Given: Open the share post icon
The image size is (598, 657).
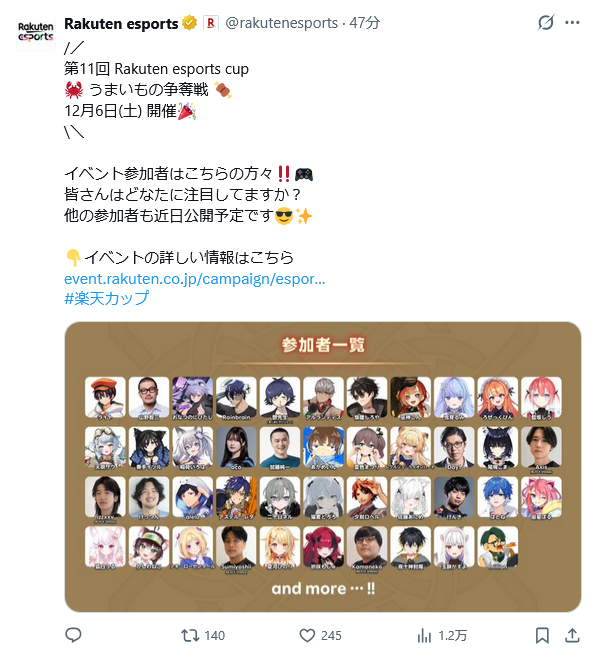Looking at the screenshot, I should pyautogui.click(x=572, y=635).
